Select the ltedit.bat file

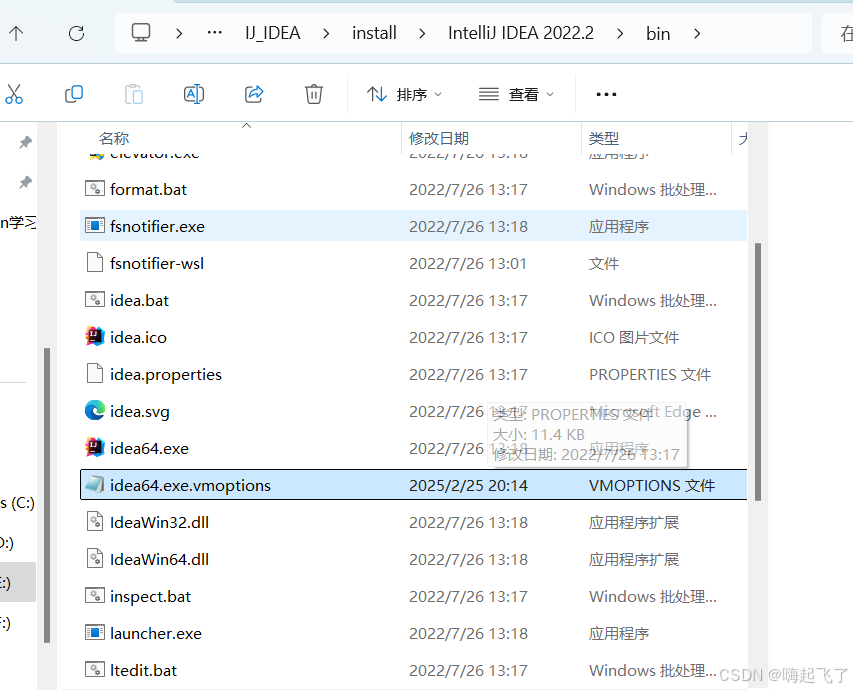pos(413,670)
